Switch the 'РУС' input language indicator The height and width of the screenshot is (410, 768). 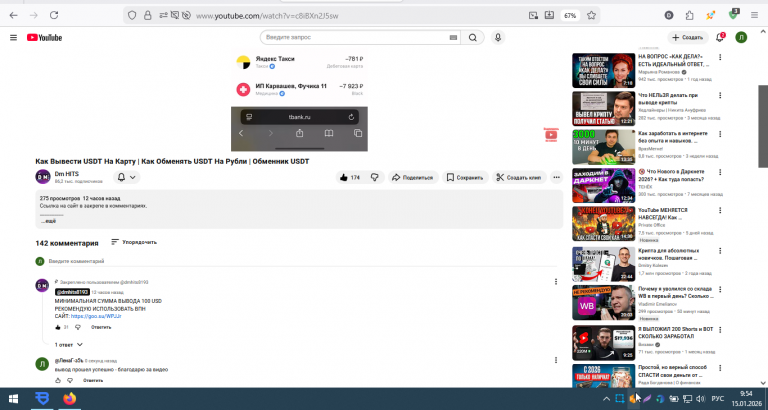pos(718,399)
